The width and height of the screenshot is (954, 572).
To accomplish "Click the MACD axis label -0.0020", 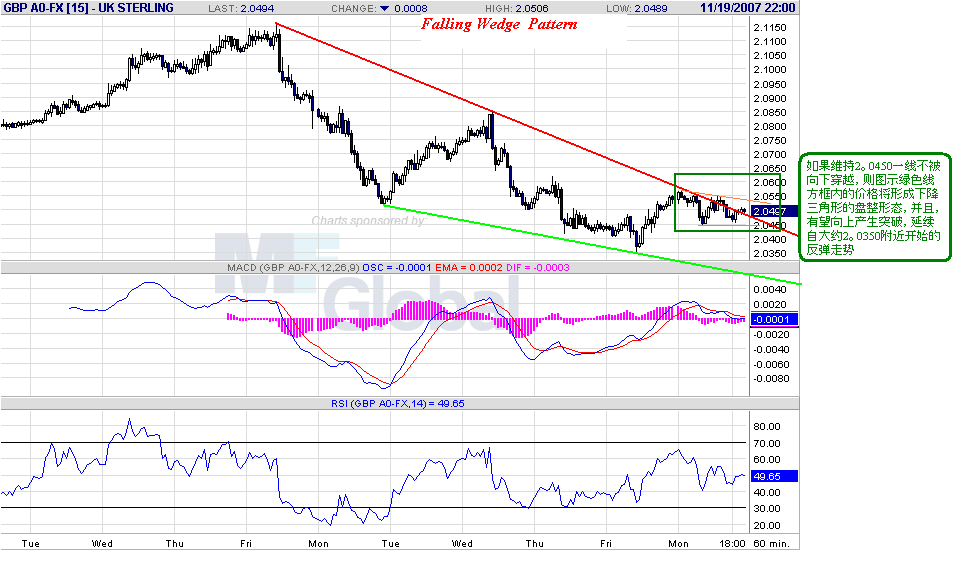I will pos(770,335).
